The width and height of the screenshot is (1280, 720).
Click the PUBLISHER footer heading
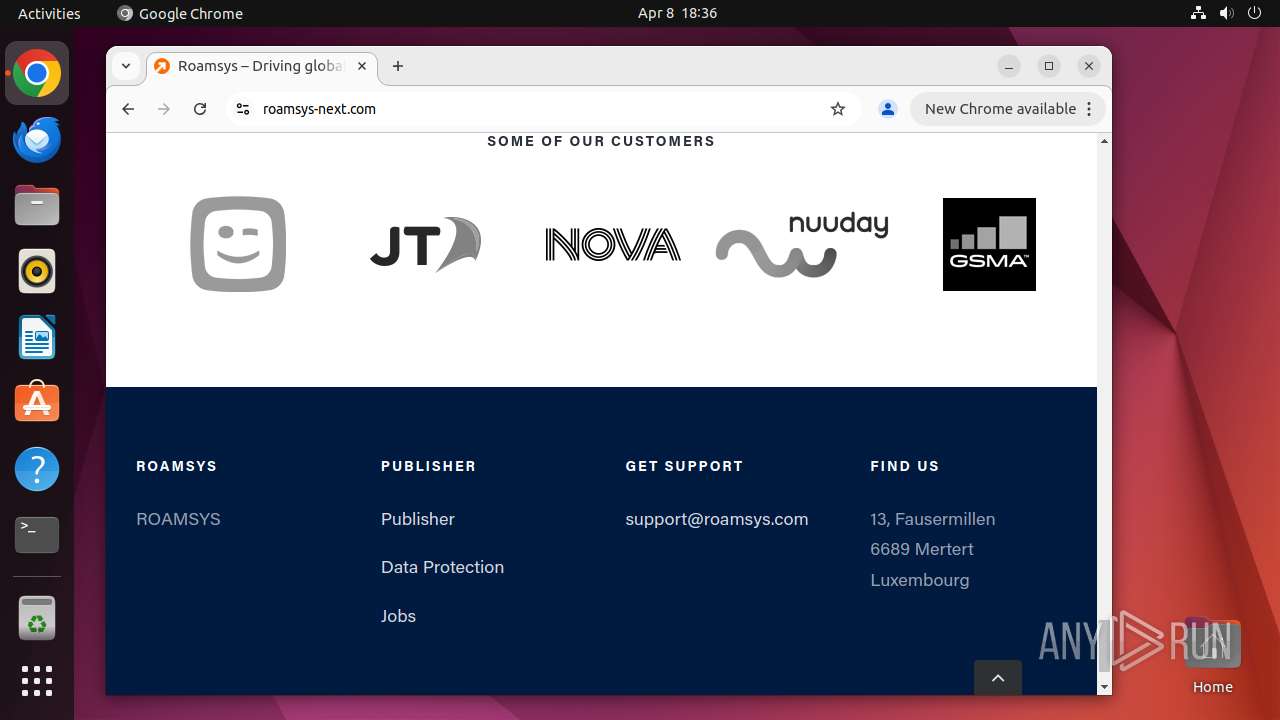click(x=428, y=466)
